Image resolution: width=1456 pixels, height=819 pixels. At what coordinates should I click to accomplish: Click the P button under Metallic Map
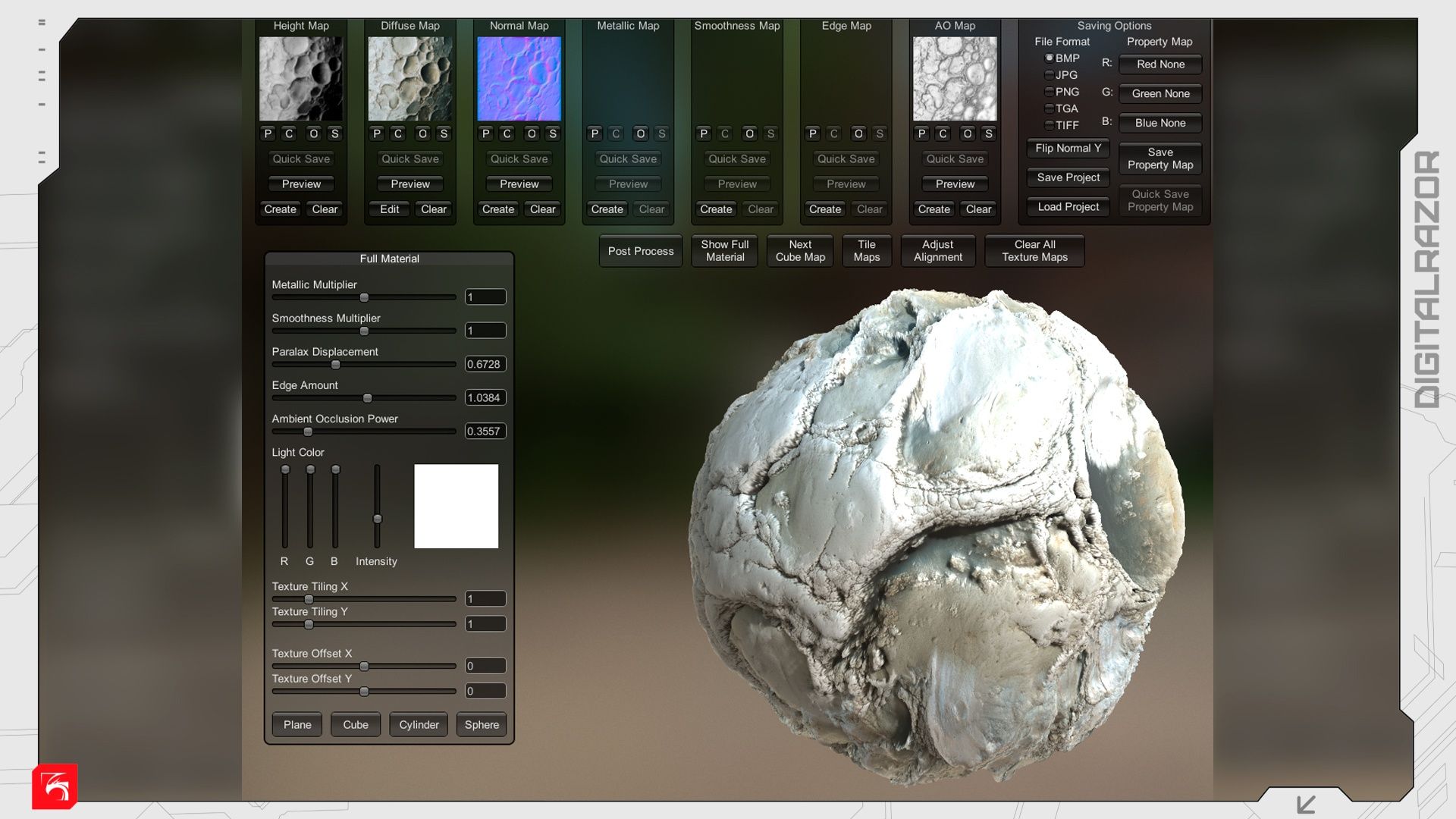(x=595, y=133)
